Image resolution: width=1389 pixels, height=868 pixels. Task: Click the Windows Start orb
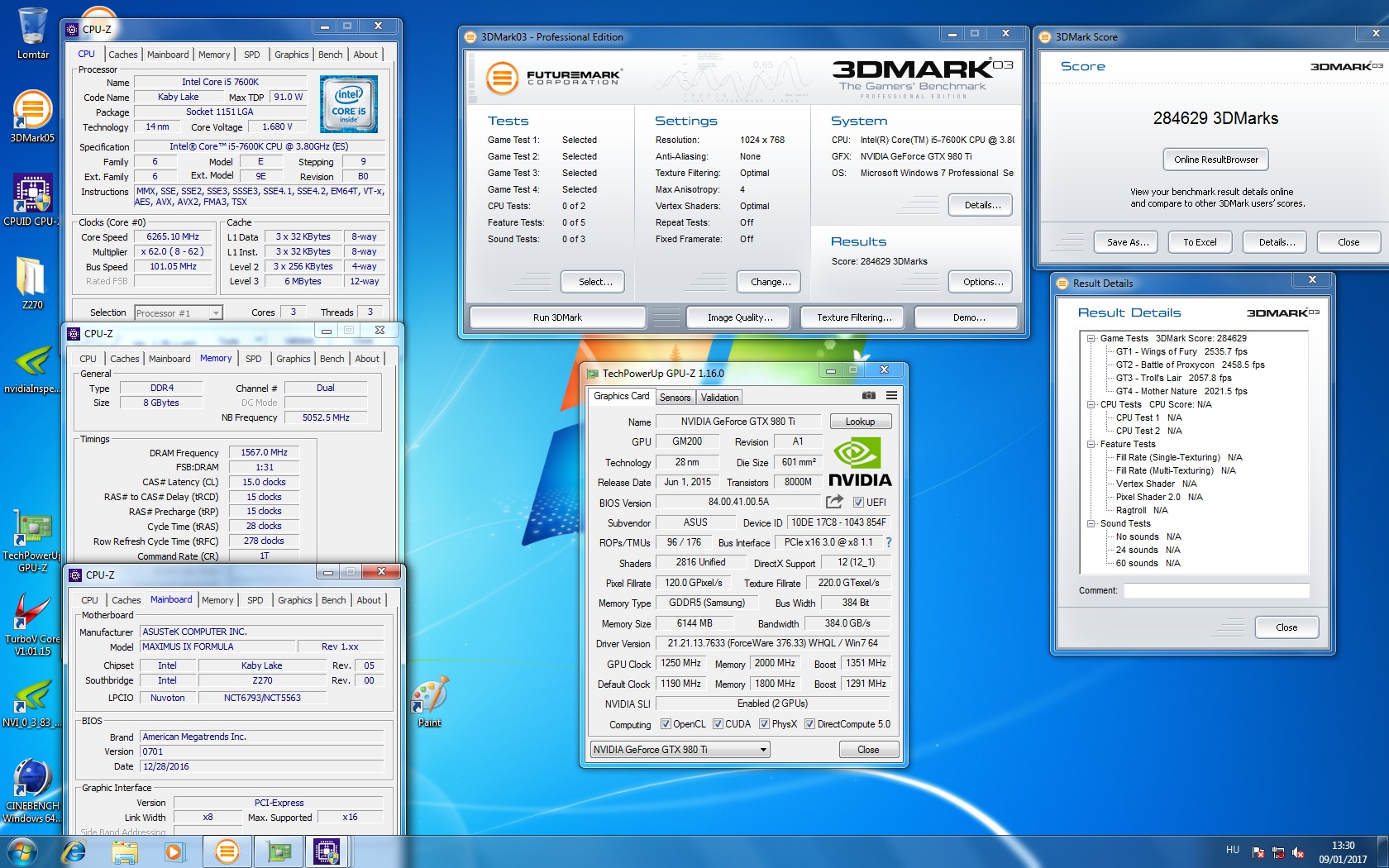21,851
